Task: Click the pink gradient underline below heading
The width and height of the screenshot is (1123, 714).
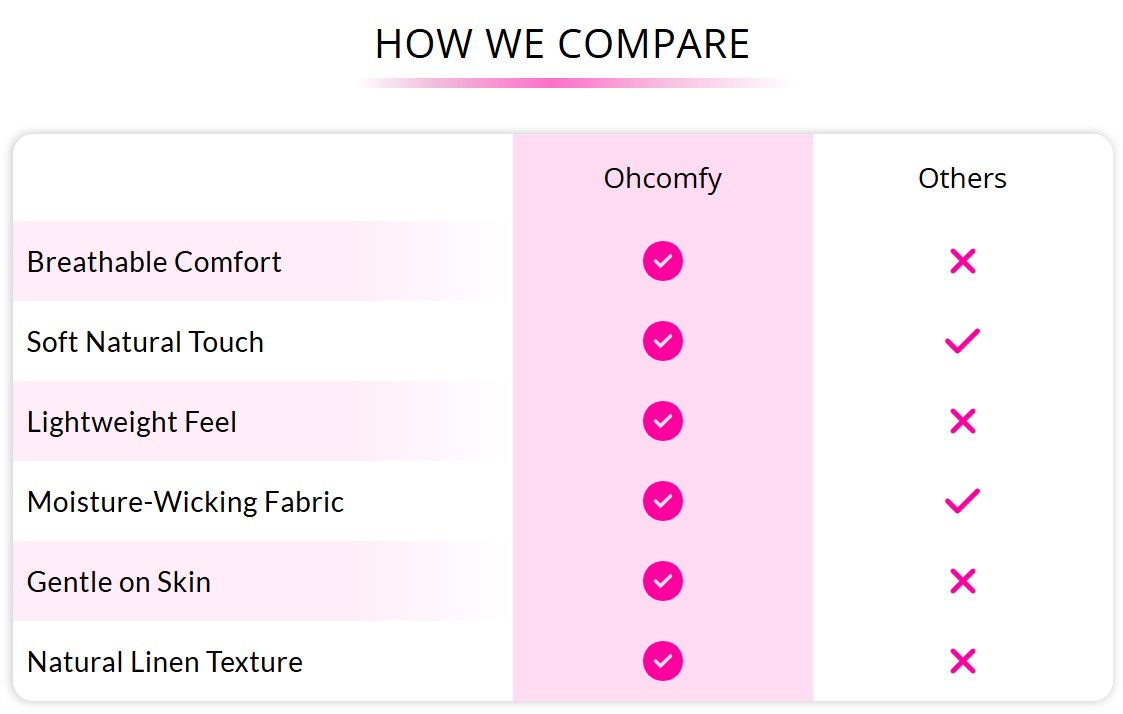Action: point(573,83)
